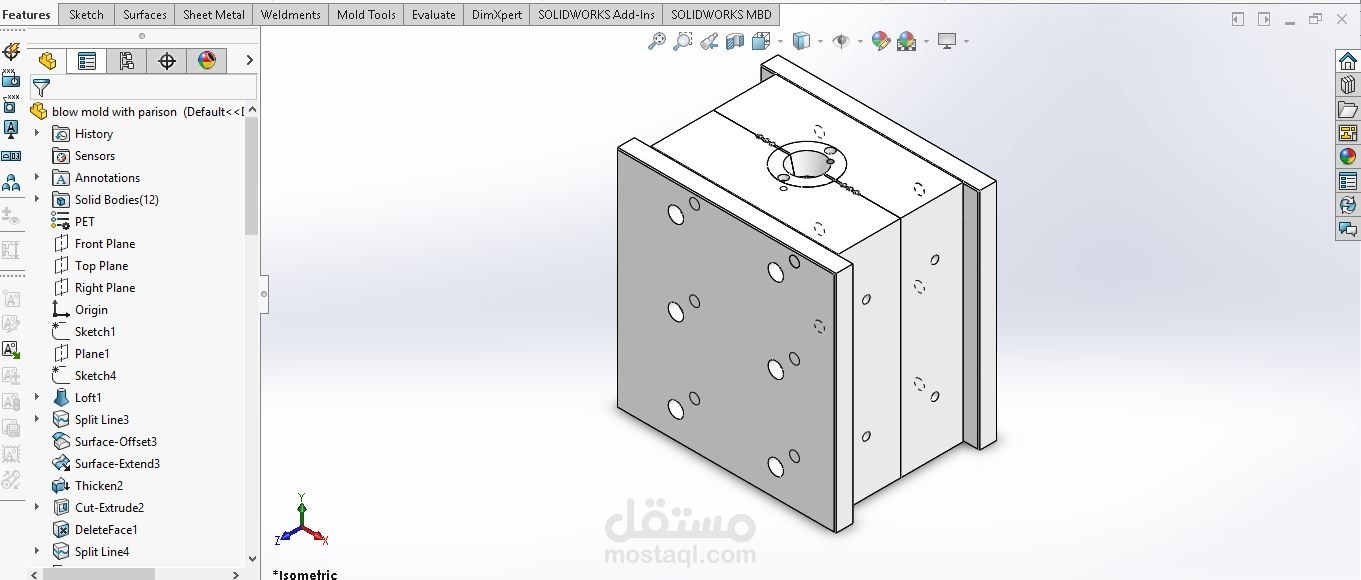Open SOLIDWORKS Resources home icon in task pane
This screenshot has height=580, width=1361.
coord(1348,61)
